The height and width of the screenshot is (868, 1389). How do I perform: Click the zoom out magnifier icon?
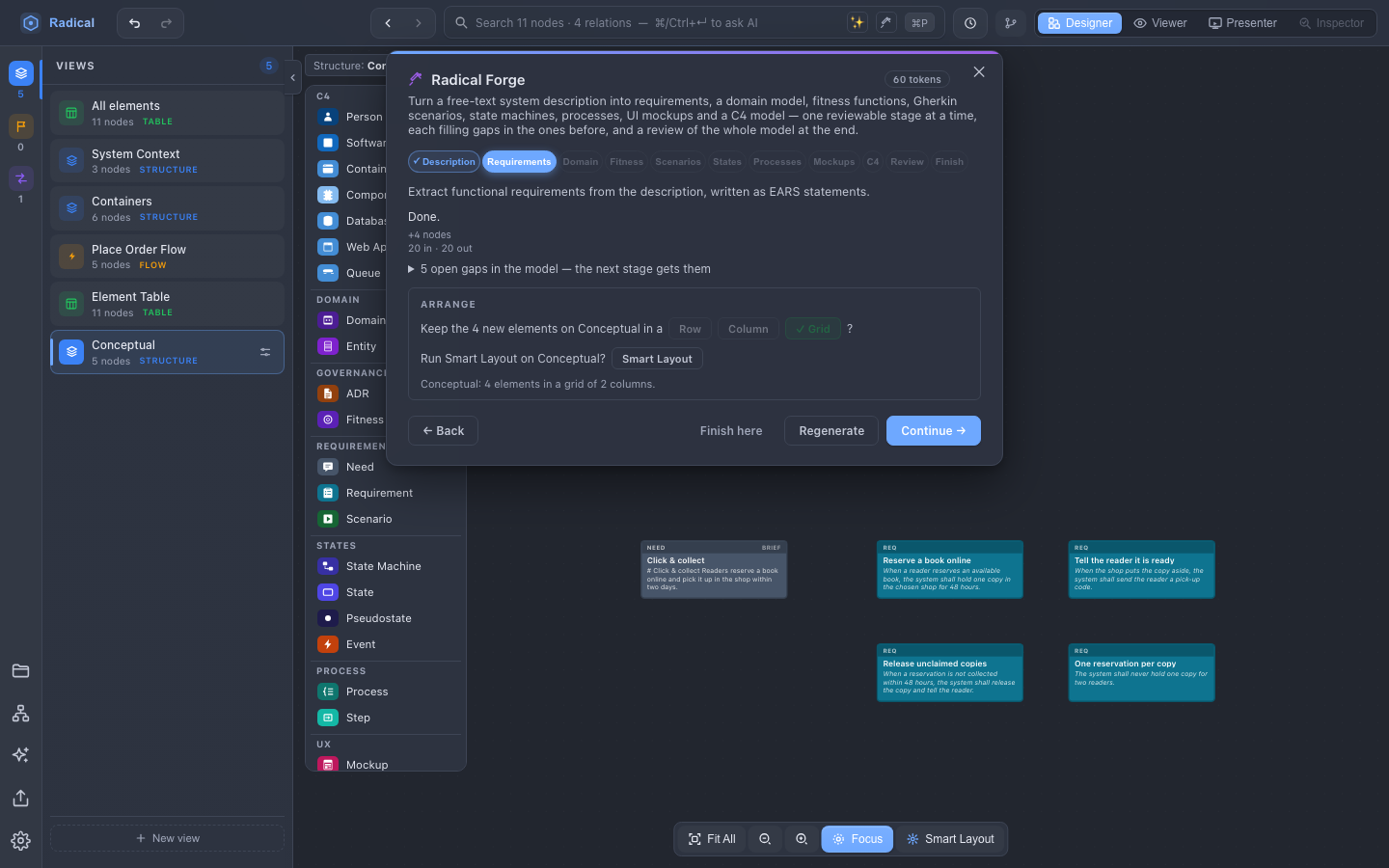pyautogui.click(x=765, y=839)
